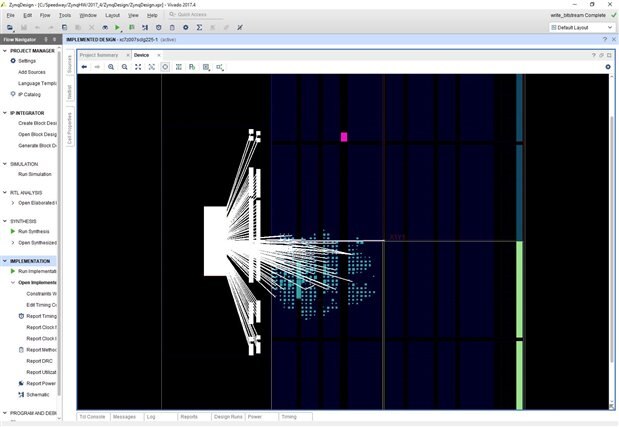Click Run Simulation in Flow Navigator
This screenshot has height=427, width=619.
coord(34,174)
